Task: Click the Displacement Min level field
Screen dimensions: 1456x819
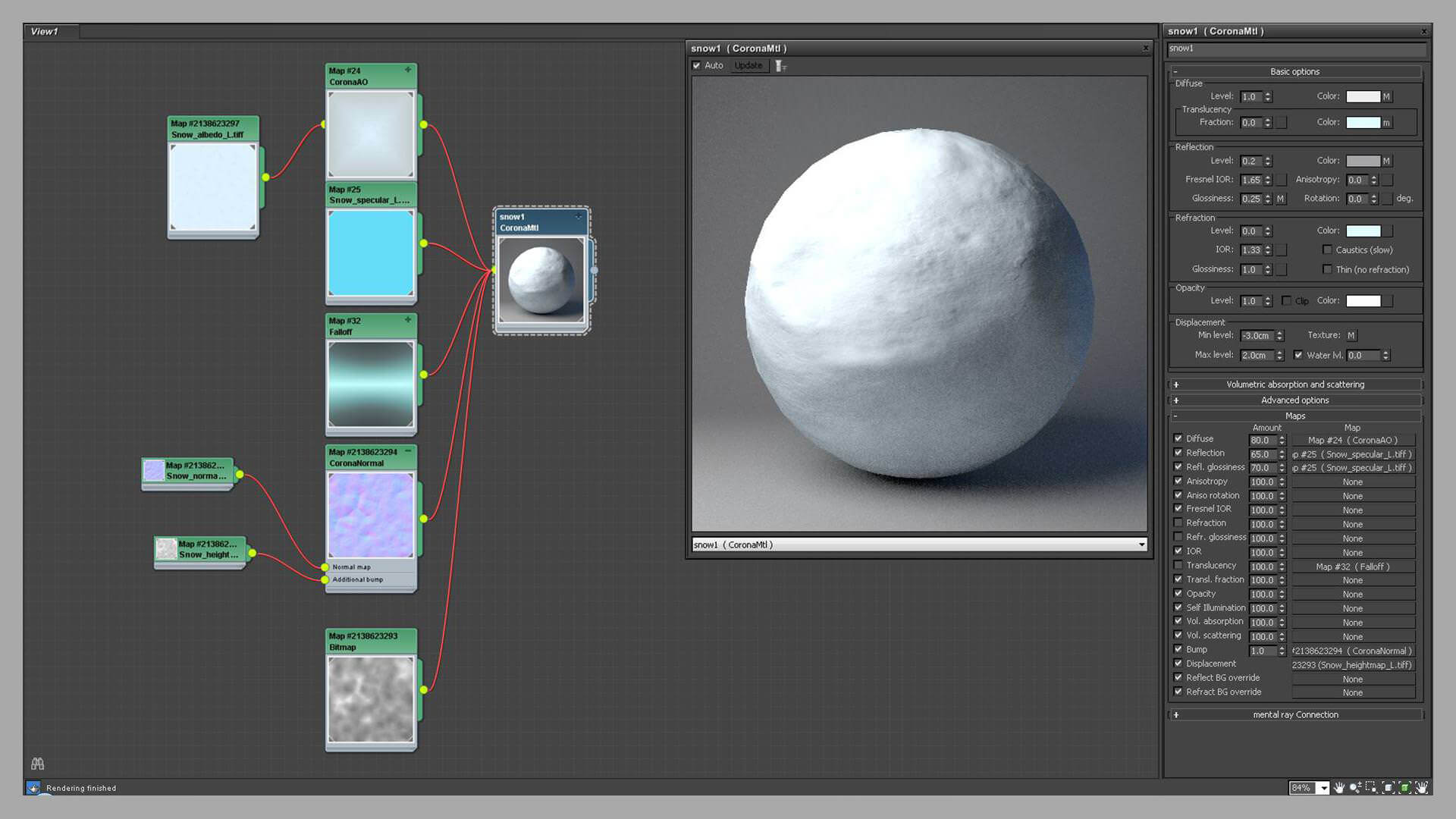Action: (1257, 335)
